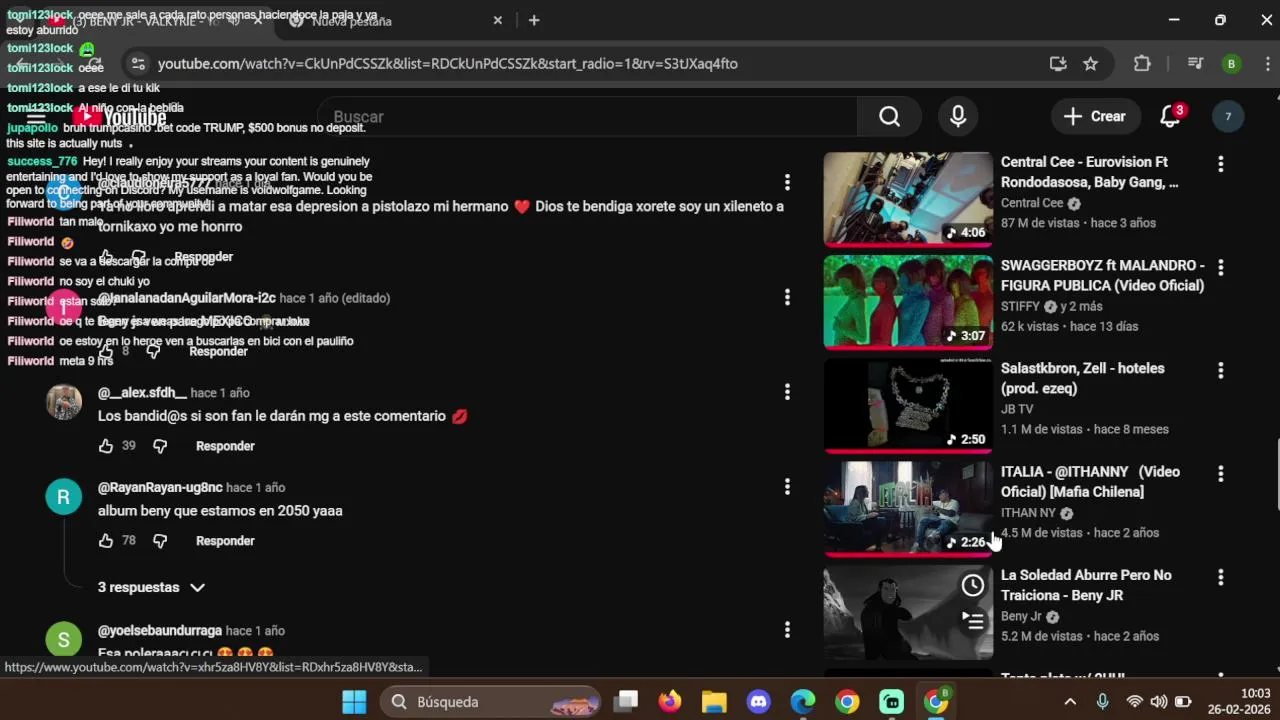This screenshot has width=1280, height=720.
Task: Open @RayanRayan-ug8nc user profile
Action: point(160,487)
